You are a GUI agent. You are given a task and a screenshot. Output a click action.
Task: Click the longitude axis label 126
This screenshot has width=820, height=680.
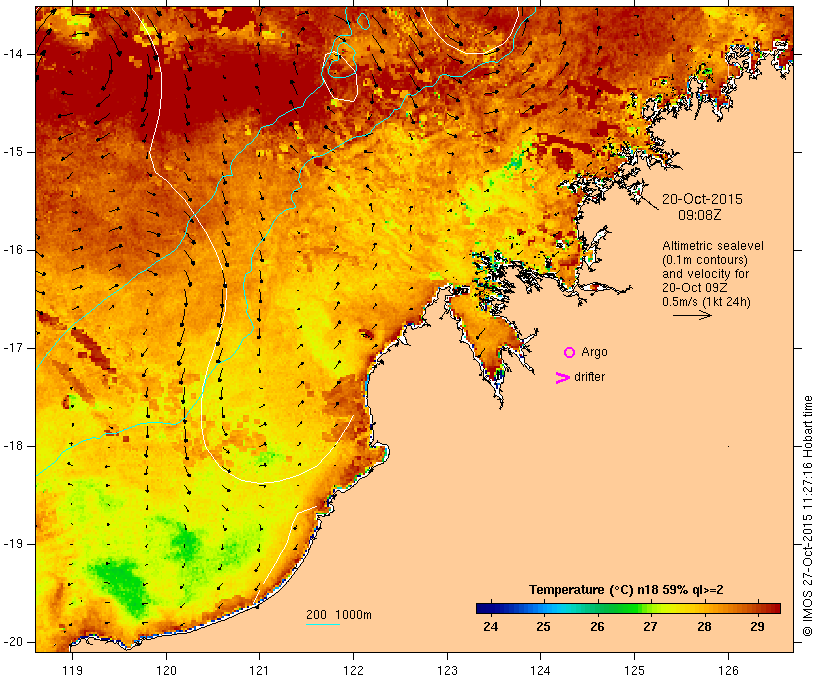click(728, 670)
